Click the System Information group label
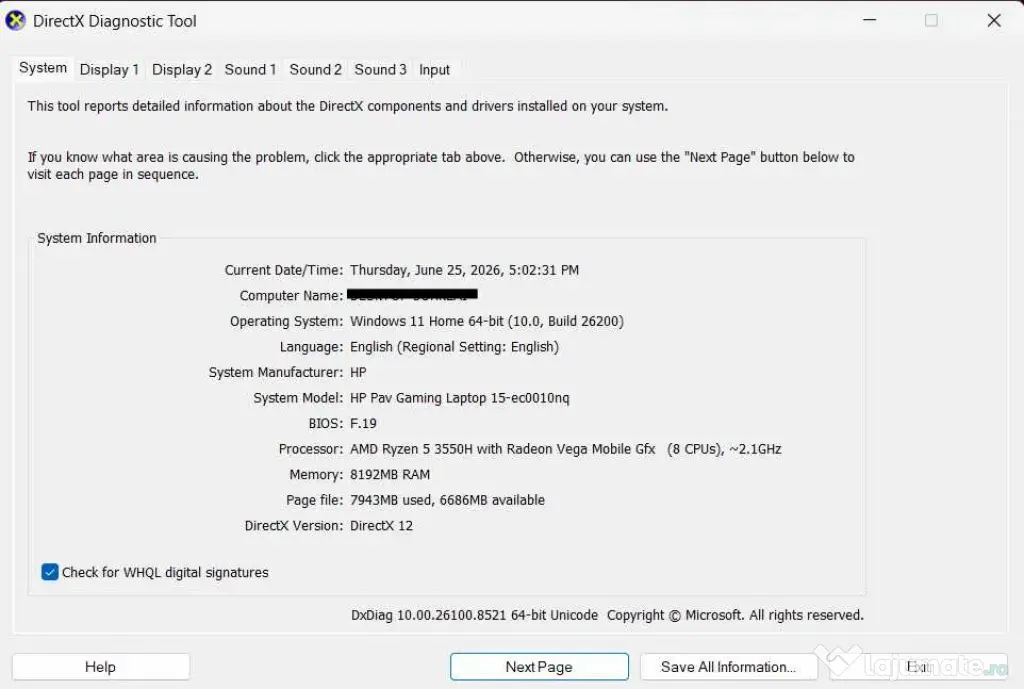The image size is (1024, 689). [97, 238]
